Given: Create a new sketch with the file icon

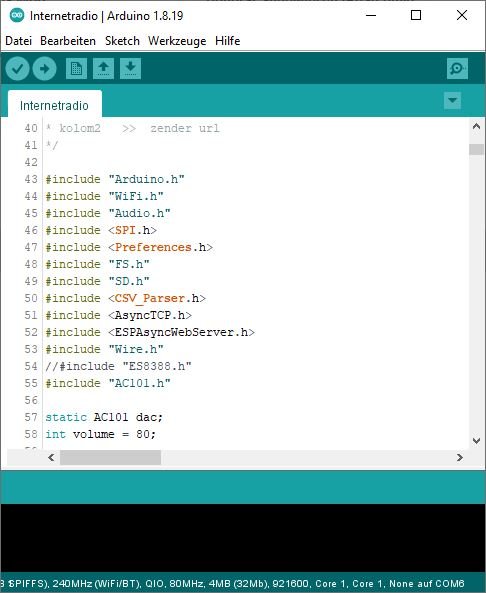Looking at the screenshot, I should tap(76, 68).
